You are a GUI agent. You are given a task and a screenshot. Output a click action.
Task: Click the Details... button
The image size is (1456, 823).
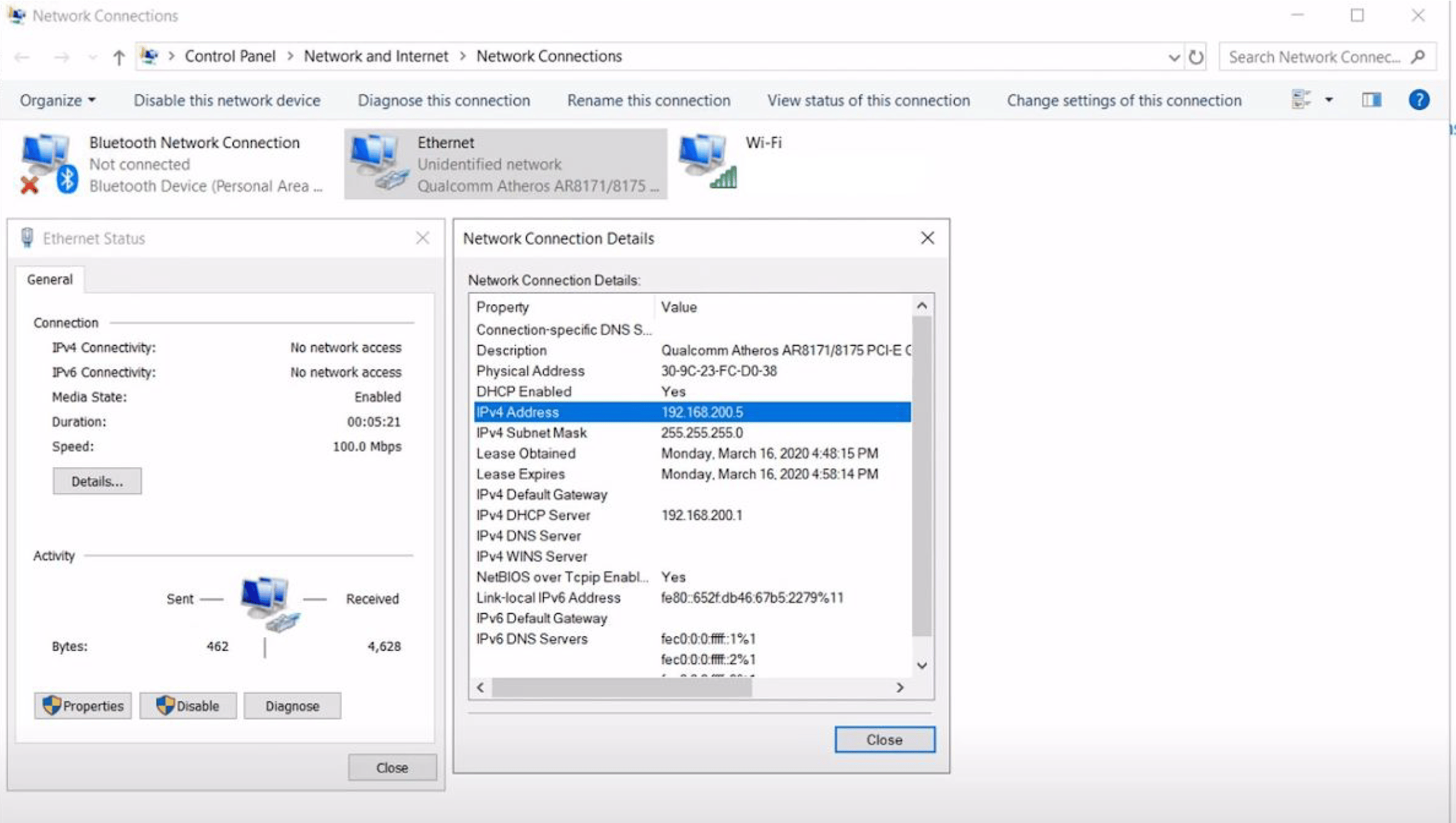click(97, 481)
